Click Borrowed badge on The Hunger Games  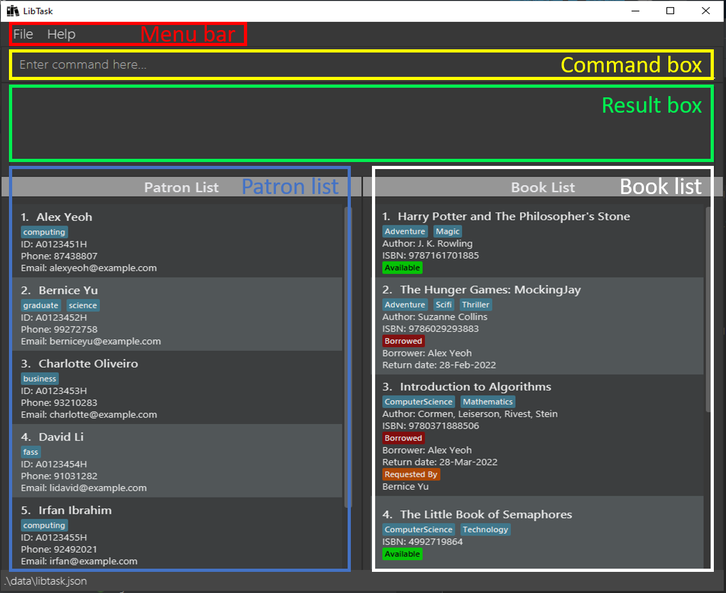(403, 341)
